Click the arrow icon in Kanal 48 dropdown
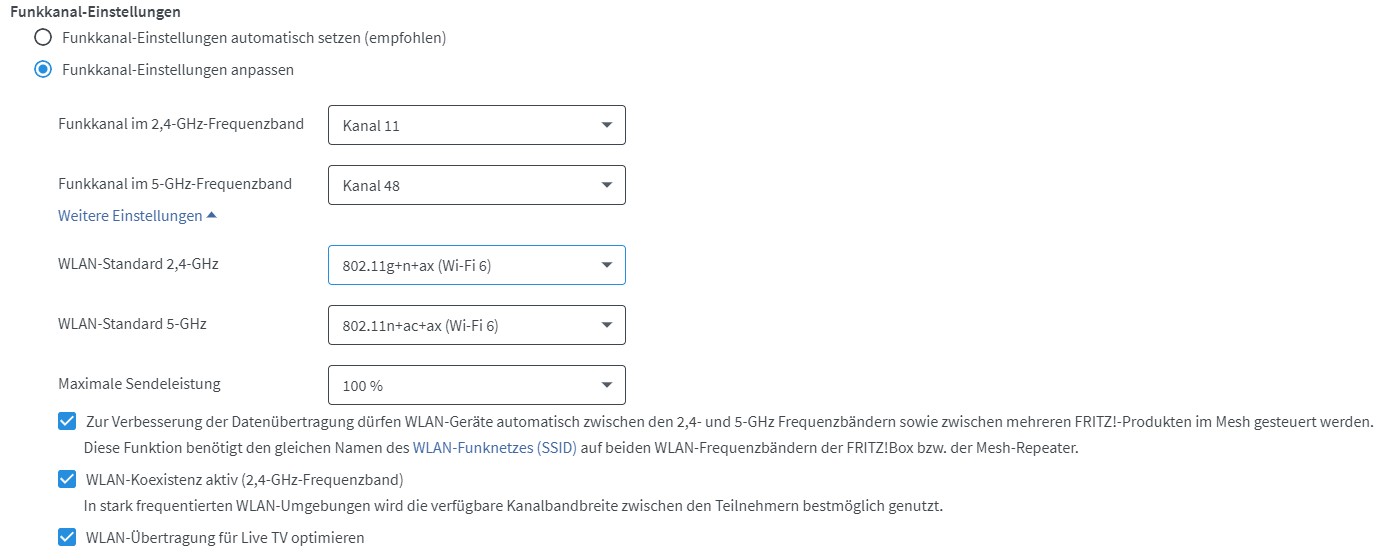 pos(606,185)
